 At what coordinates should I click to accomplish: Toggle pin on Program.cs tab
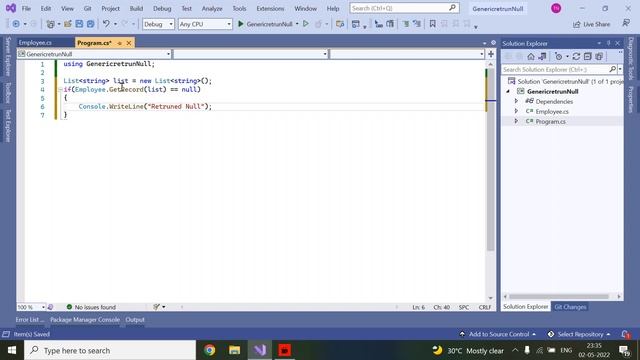(120, 43)
